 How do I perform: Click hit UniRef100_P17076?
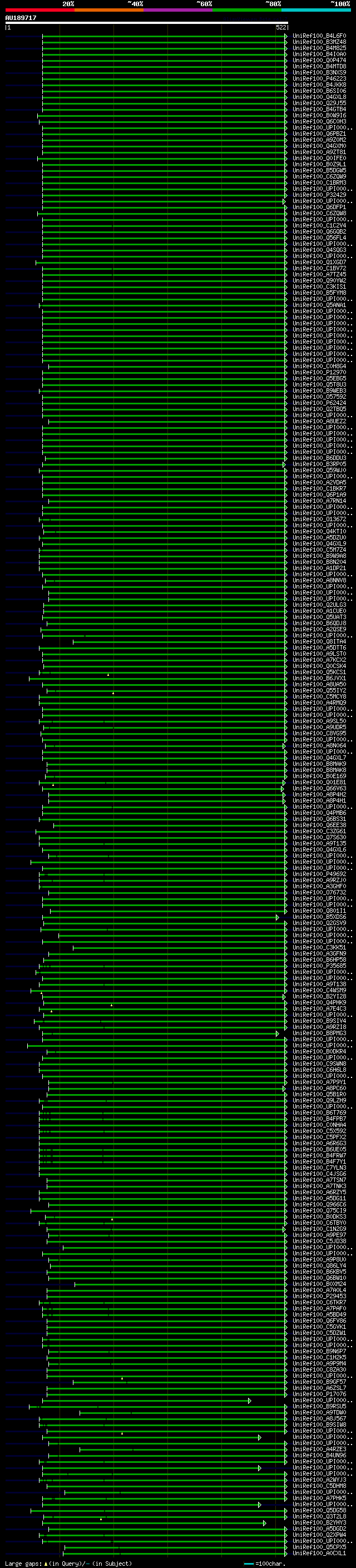(x=319, y=1394)
